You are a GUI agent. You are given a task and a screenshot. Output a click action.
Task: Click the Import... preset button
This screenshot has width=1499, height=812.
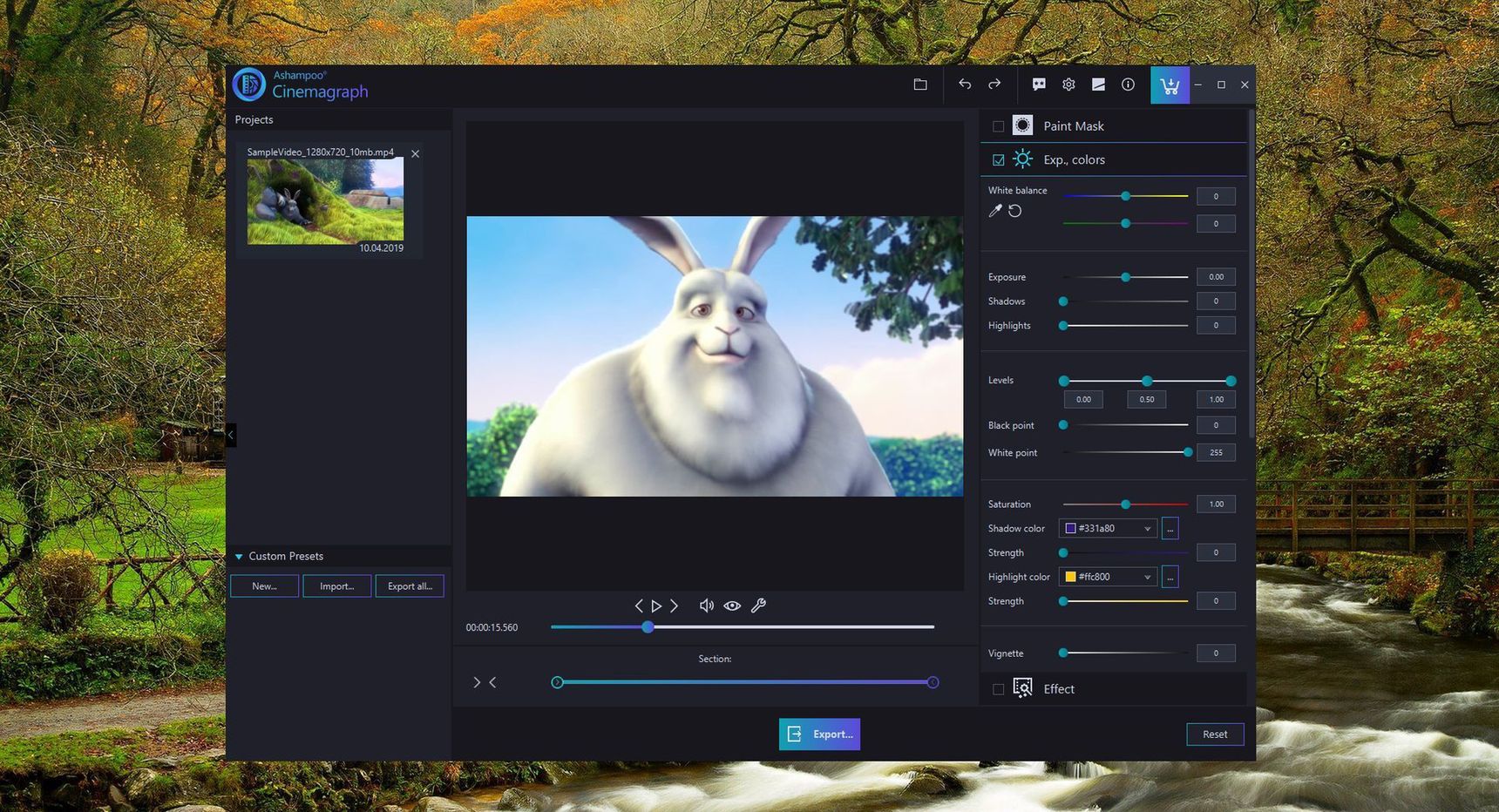(x=337, y=586)
